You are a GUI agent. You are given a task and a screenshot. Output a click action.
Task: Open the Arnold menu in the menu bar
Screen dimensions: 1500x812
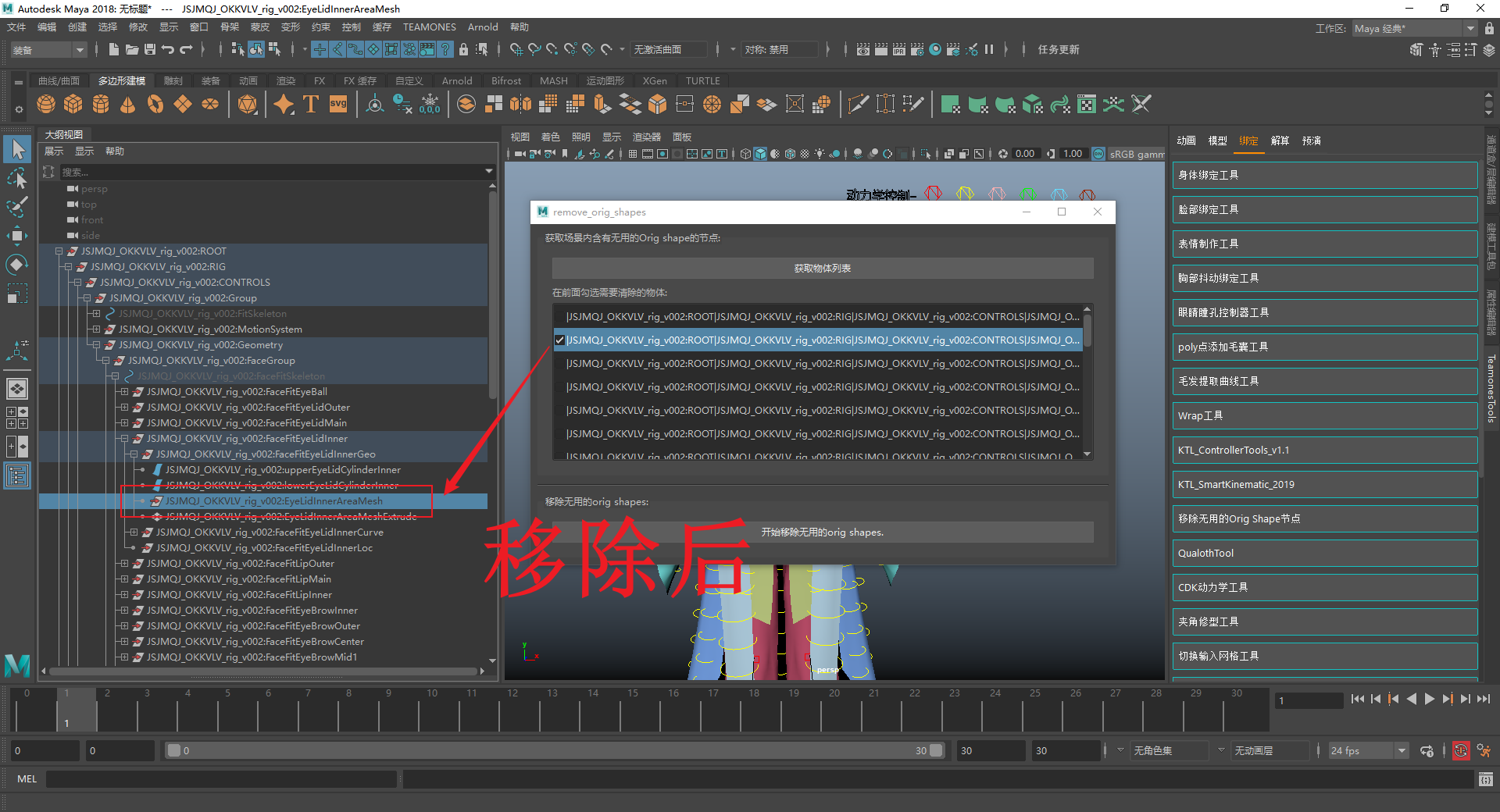[x=482, y=27]
